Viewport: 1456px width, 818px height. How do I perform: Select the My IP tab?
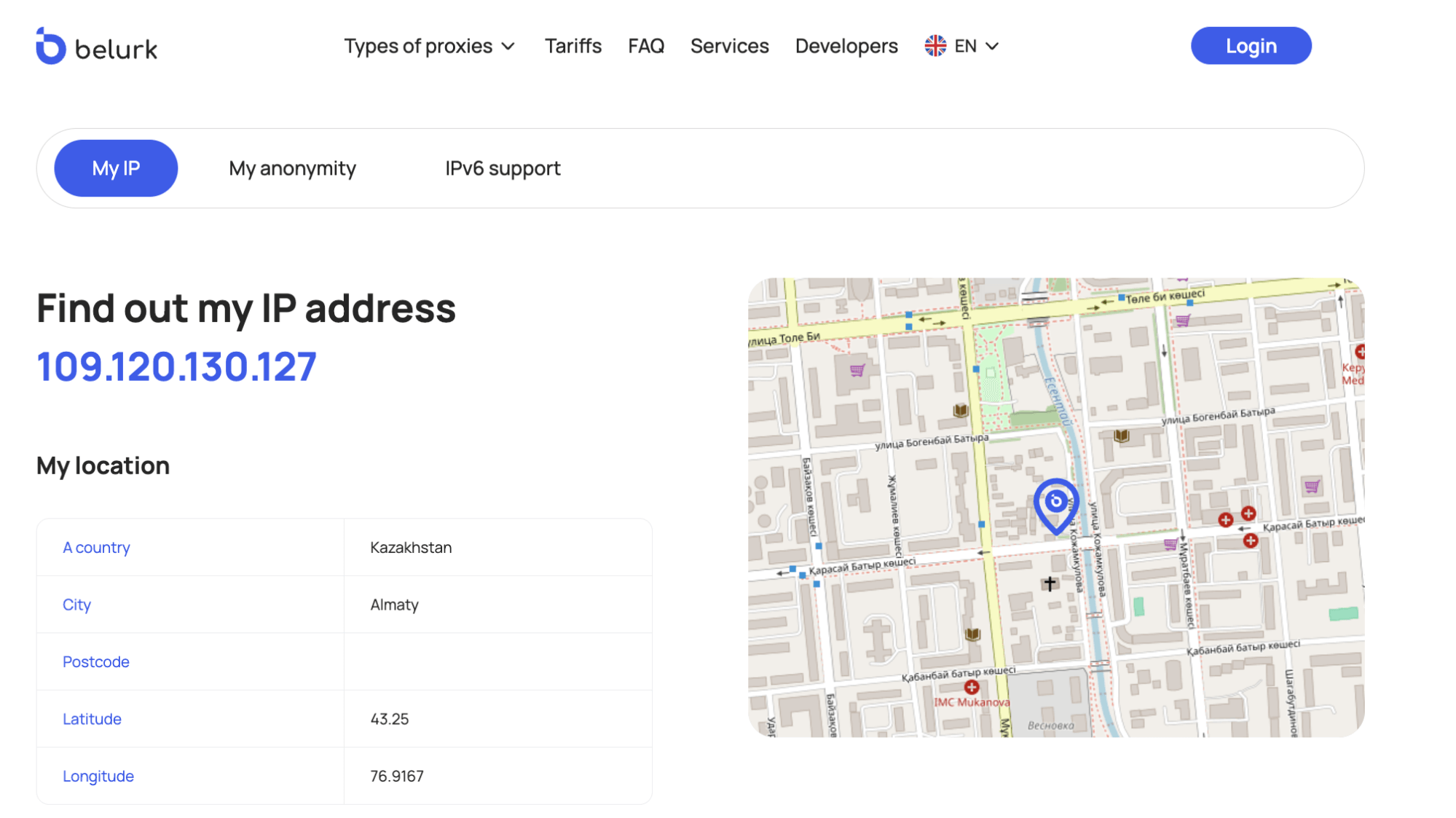[116, 168]
